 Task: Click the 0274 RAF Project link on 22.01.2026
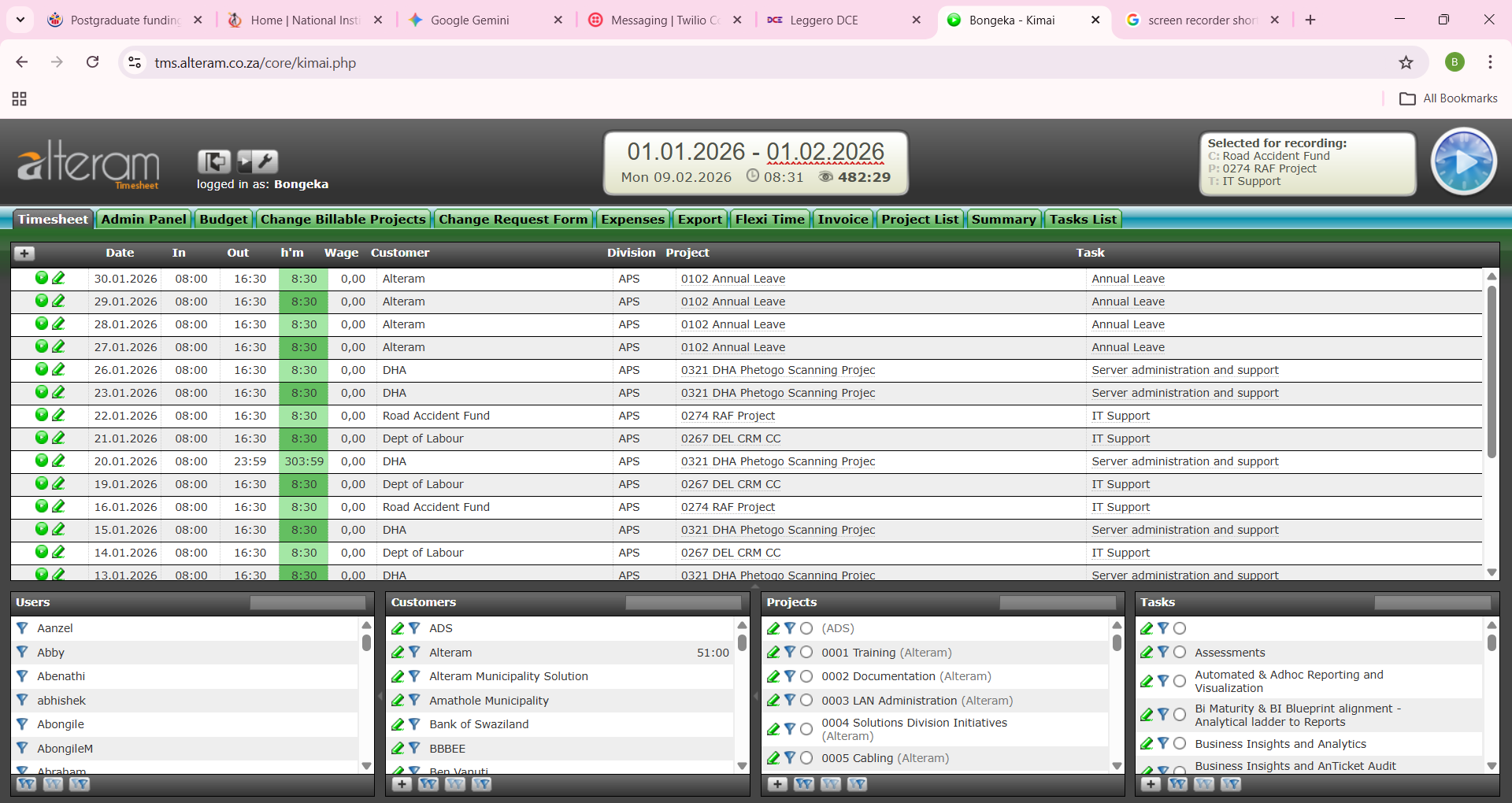[728, 416]
